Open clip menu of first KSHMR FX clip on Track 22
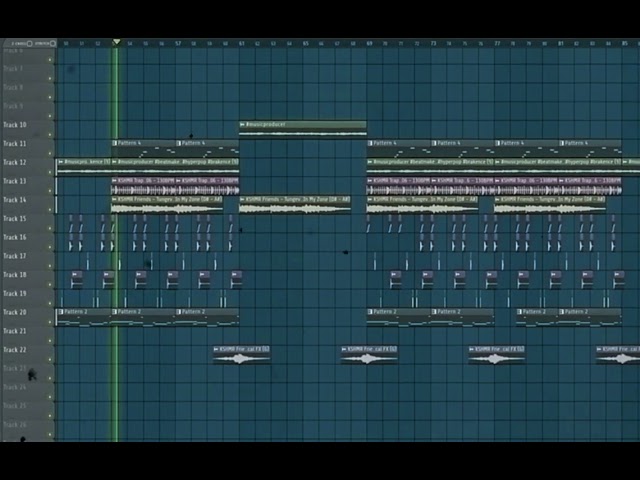Image resolution: width=640 pixels, height=480 pixels. pos(216,349)
